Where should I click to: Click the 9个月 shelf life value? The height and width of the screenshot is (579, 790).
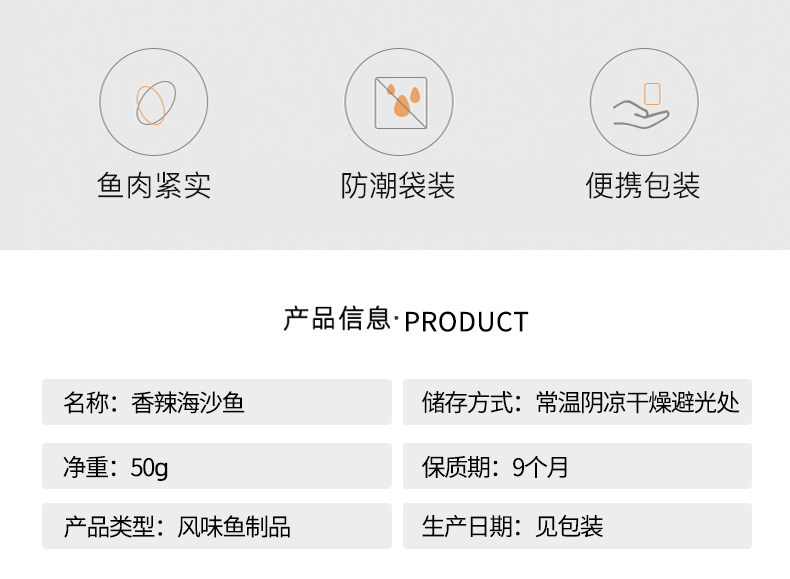click(539, 467)
